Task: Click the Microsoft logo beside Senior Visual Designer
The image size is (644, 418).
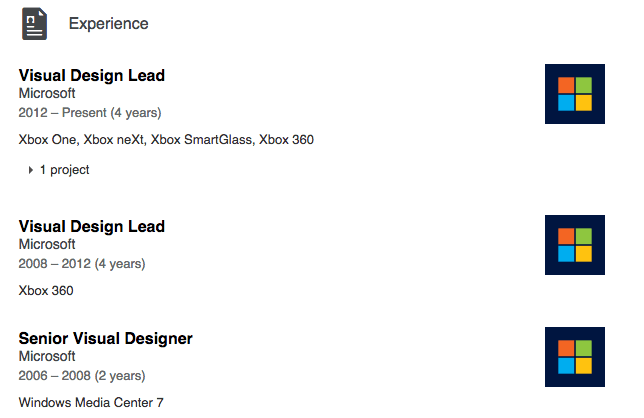Action: tap(575, 357)
